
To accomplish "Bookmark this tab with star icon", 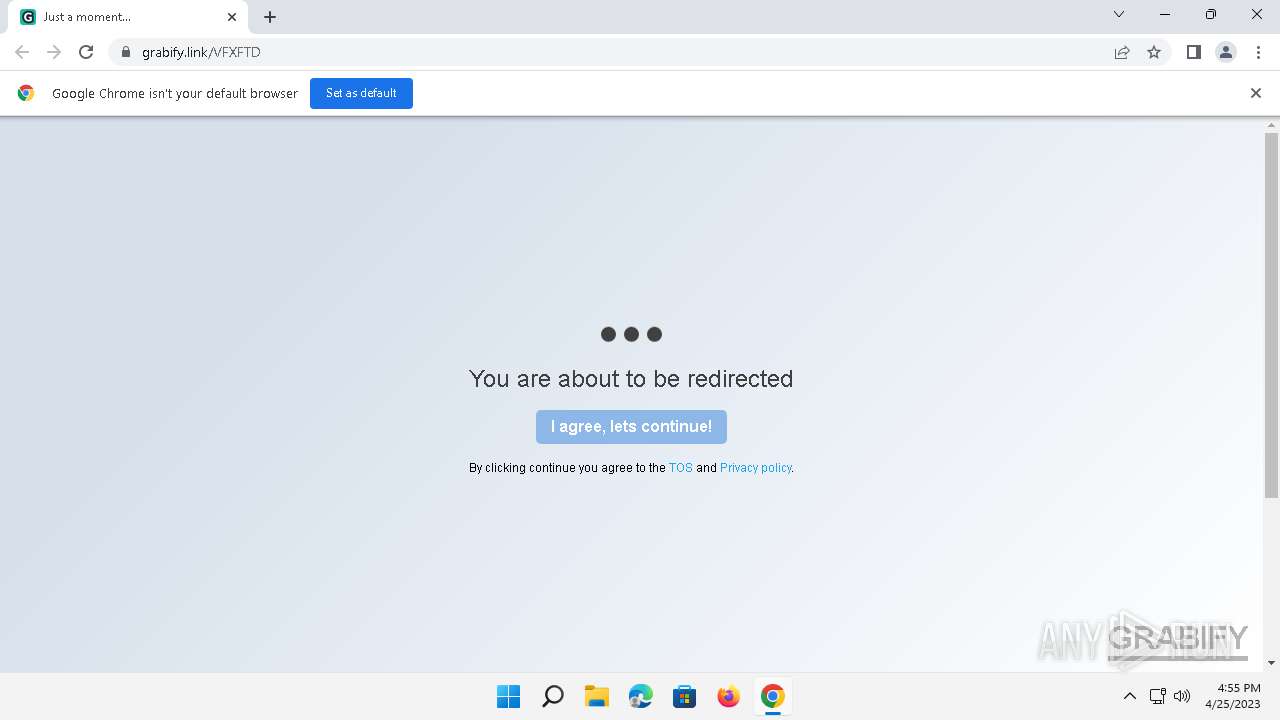I will [1154, 52].
